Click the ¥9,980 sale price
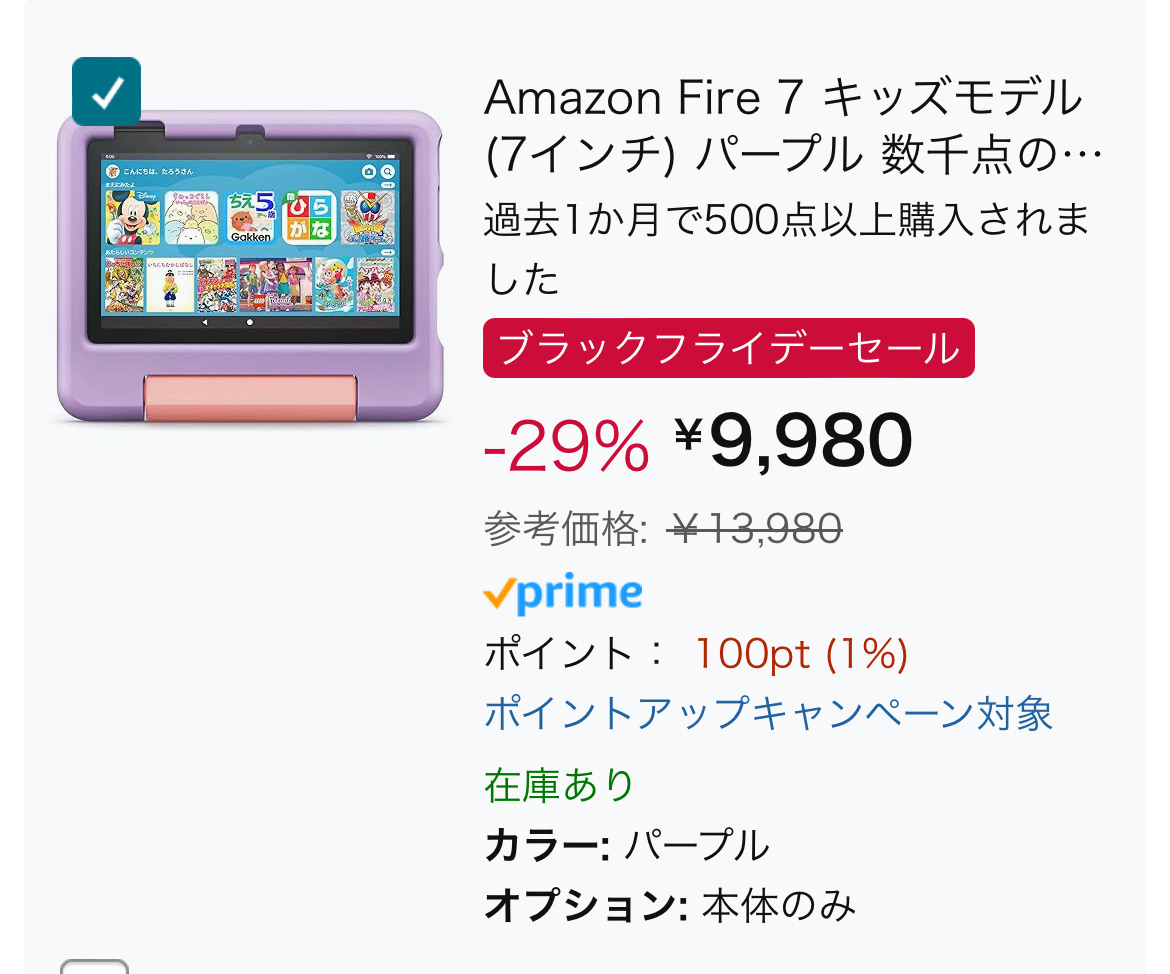This screenshot has width=1170, height=974. pos(793,441)
